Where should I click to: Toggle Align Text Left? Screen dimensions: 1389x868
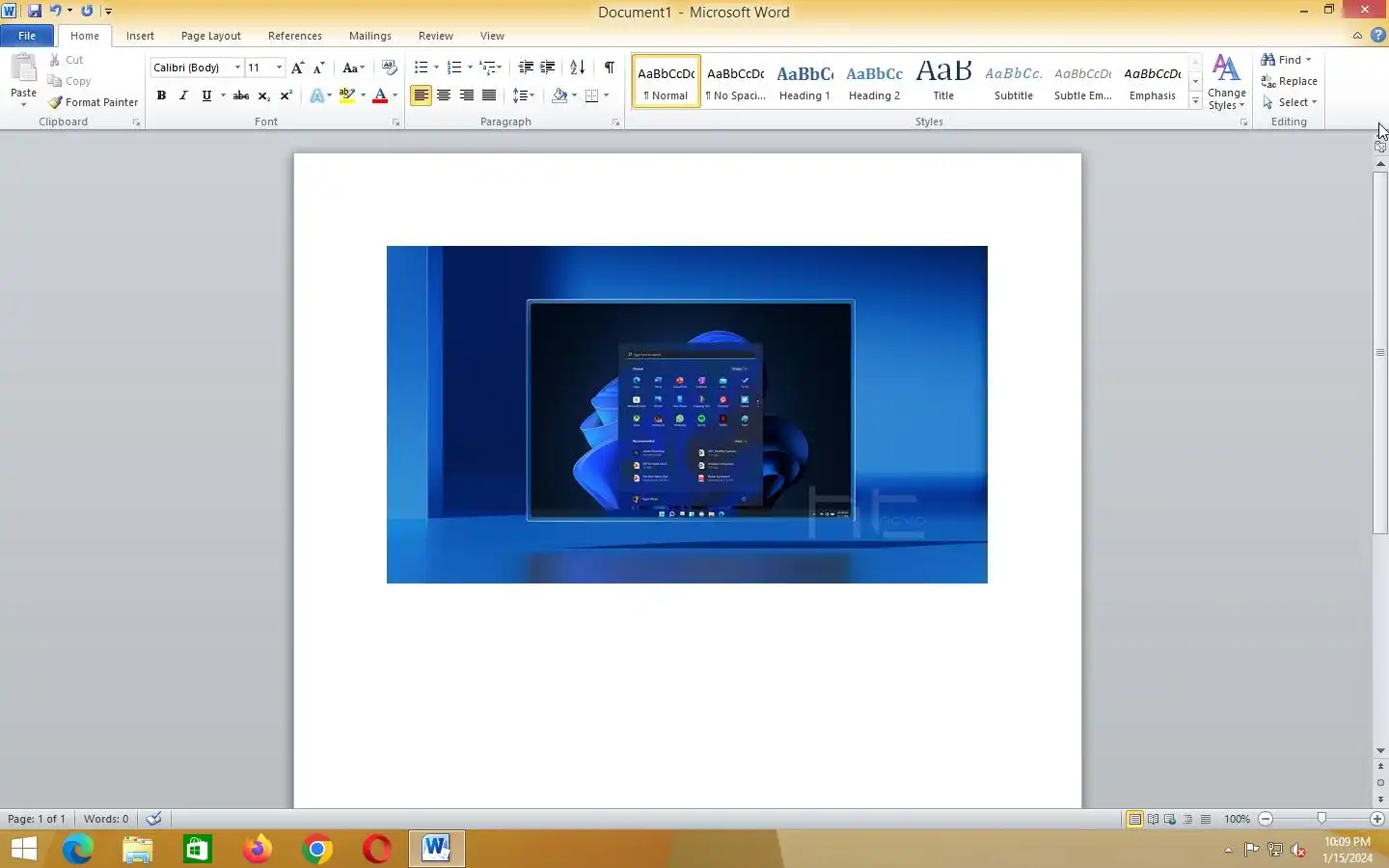(x=421, y=95)
